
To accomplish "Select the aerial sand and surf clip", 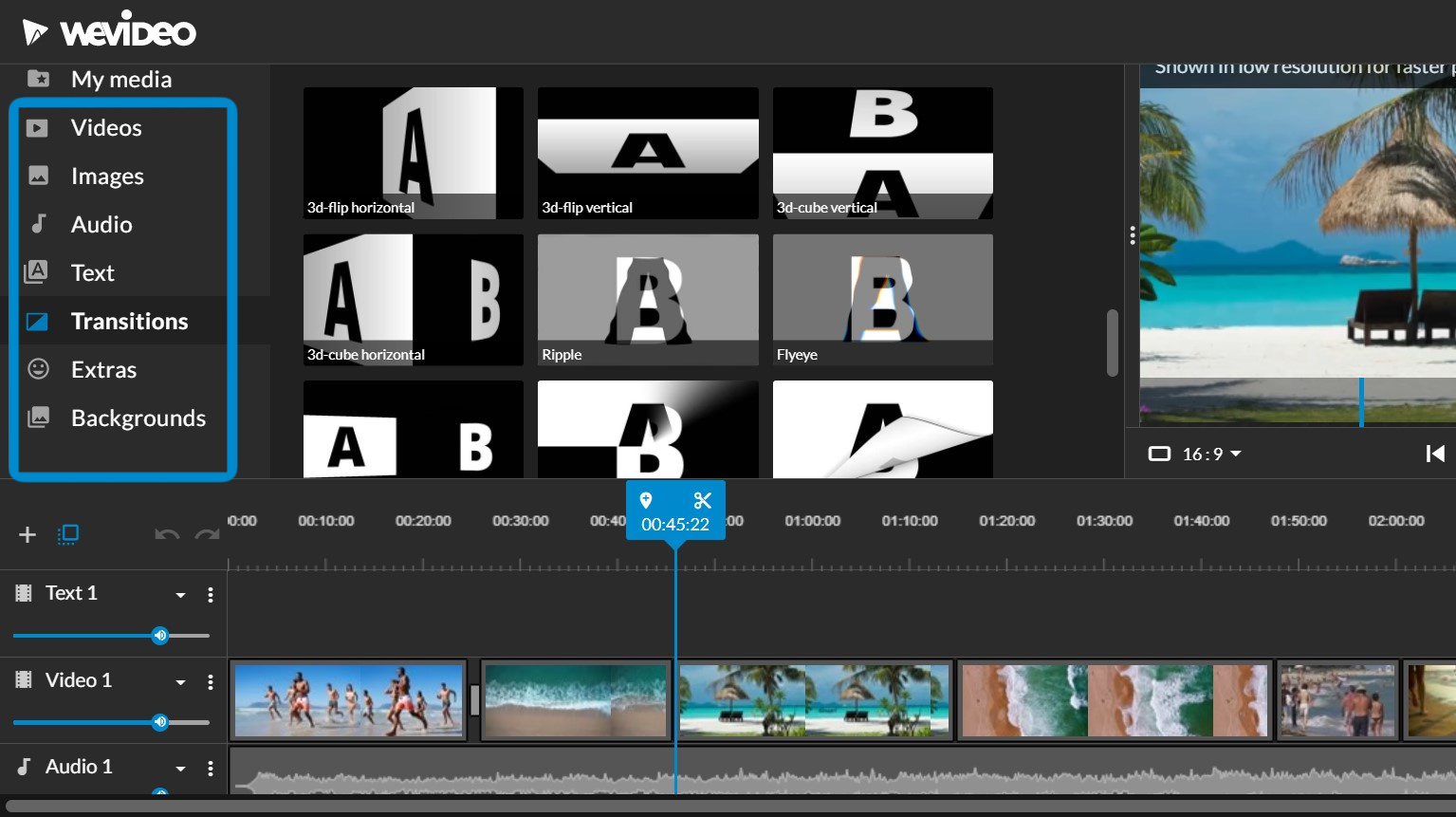I will [1115, 700].
